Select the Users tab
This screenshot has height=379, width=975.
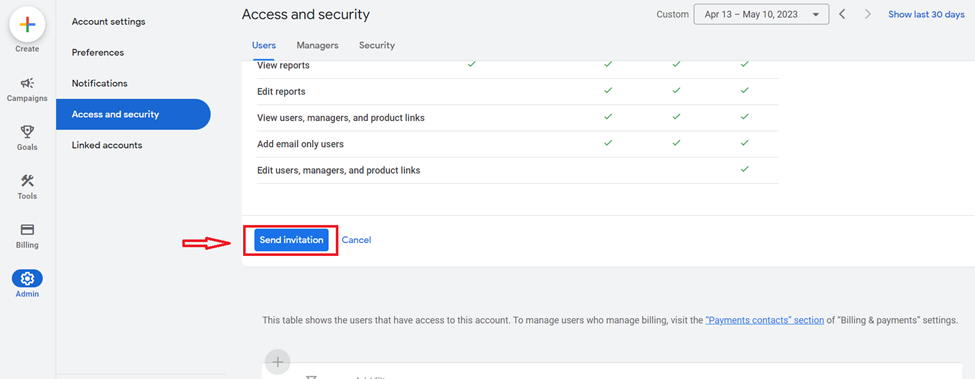pyautogui.click(x=264, y=45)
